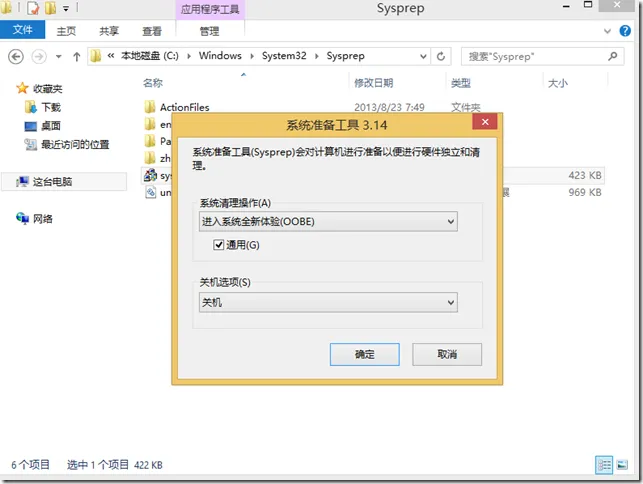Open the 关机选项 dropdown showing 关机
The image size is (643, 484).
328,302
